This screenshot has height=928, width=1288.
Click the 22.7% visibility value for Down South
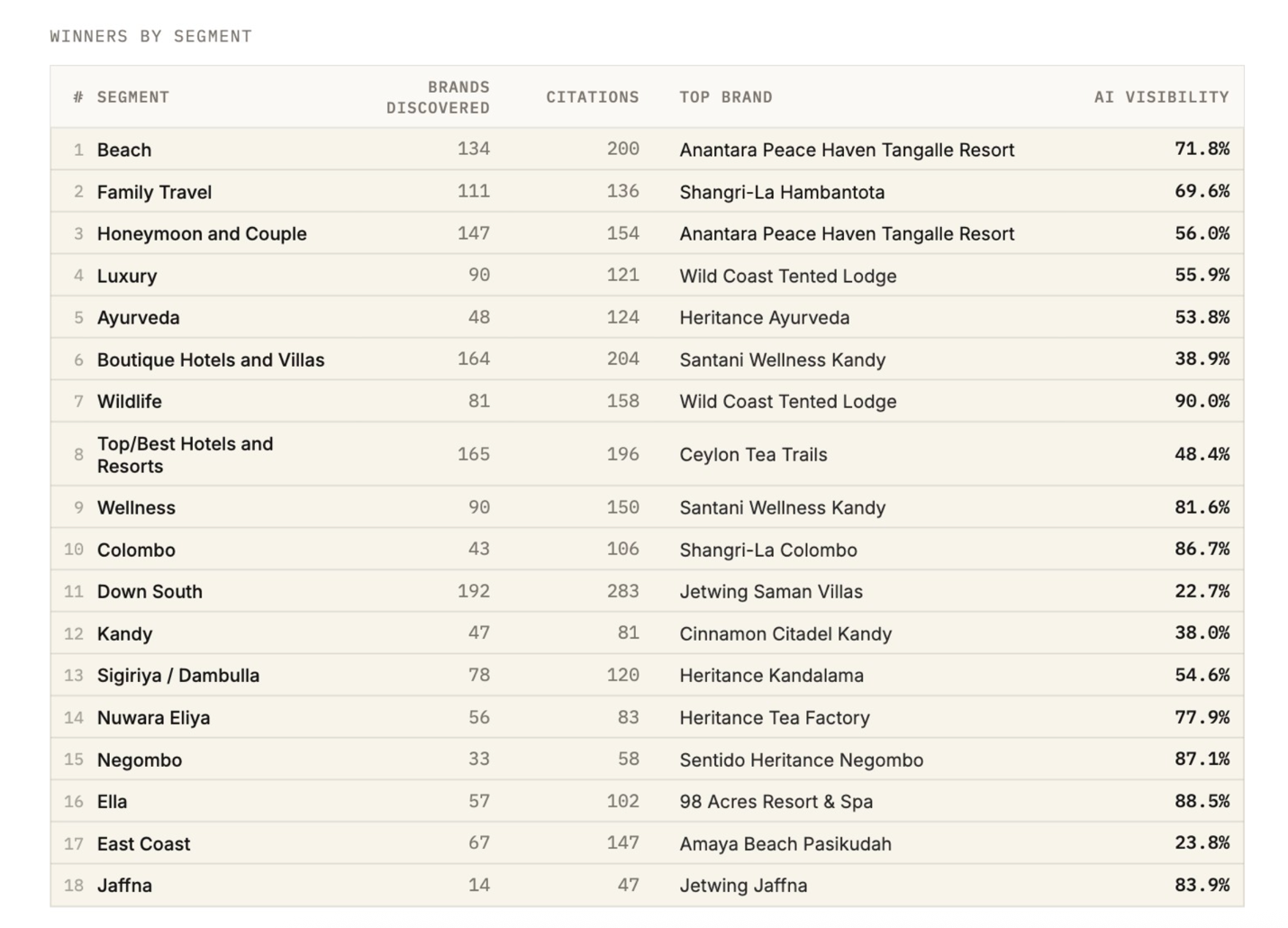[1202, 590]
